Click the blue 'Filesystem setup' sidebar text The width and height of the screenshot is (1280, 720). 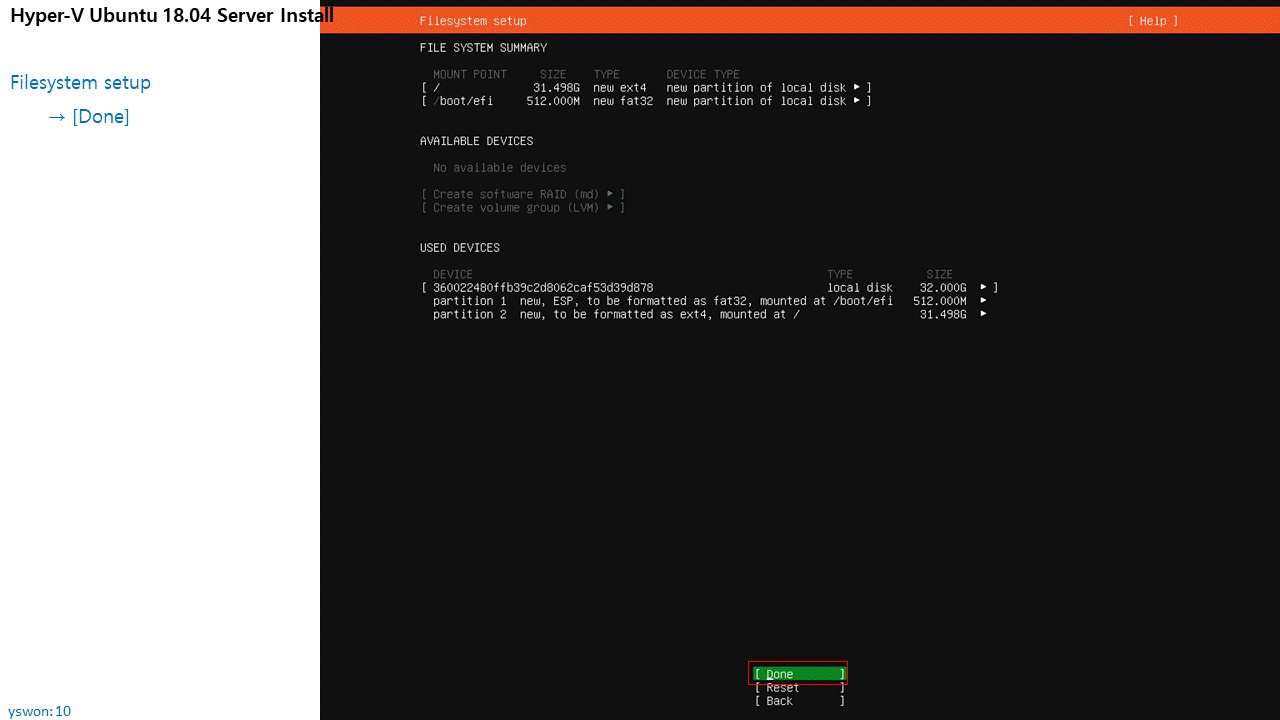point(80,83)
